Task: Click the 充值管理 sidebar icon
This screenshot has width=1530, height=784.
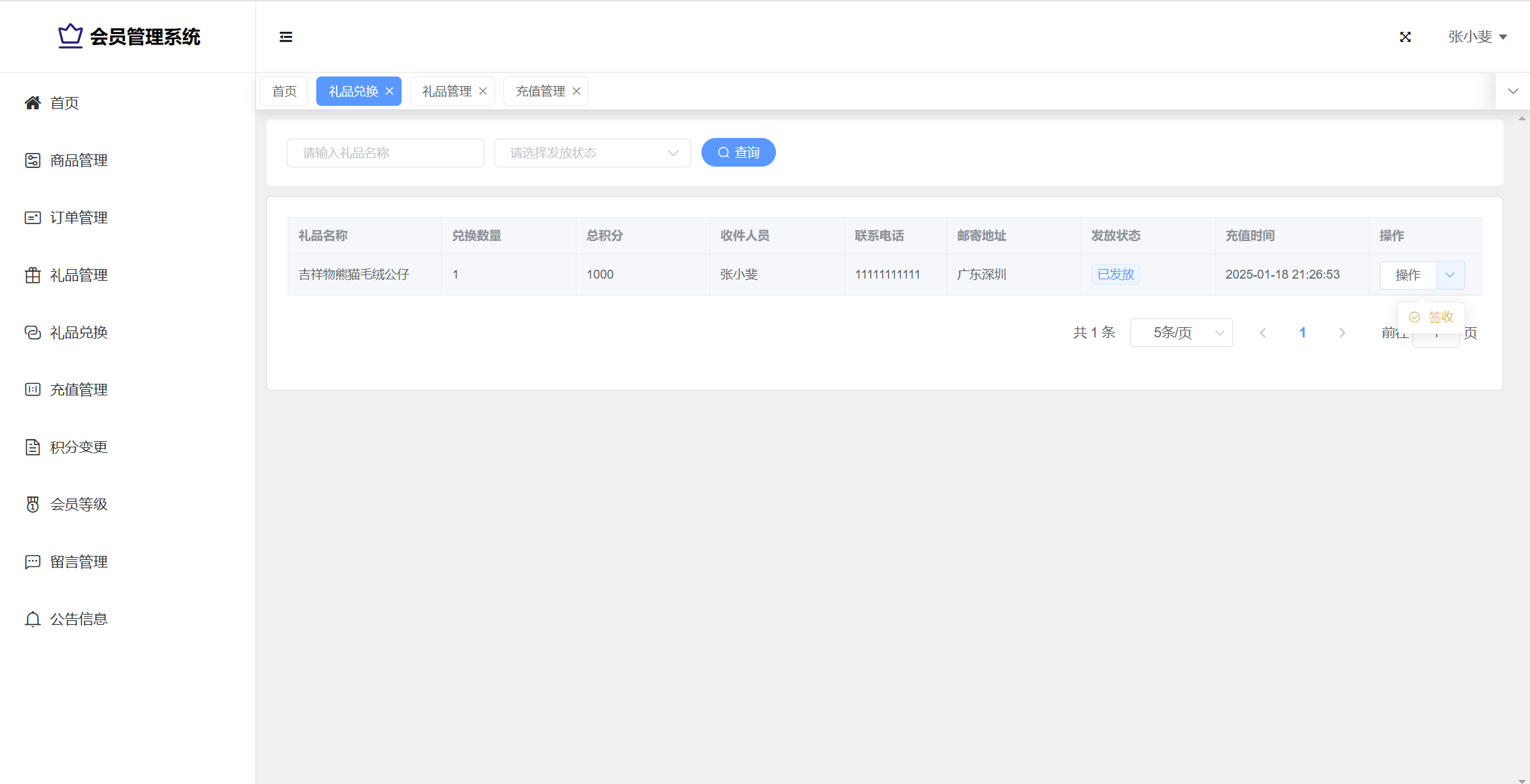Action: (x=32, y=390)
